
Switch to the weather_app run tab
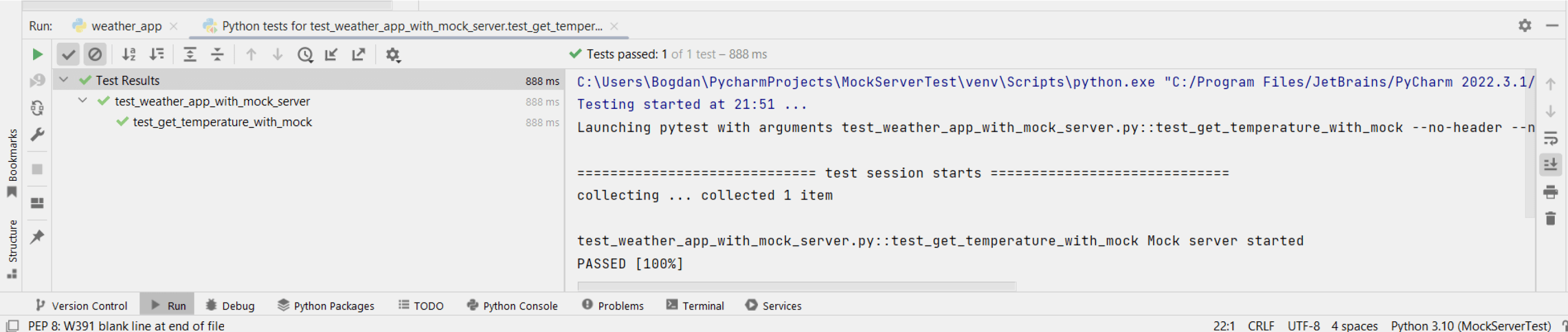click(x=126, y=25)
